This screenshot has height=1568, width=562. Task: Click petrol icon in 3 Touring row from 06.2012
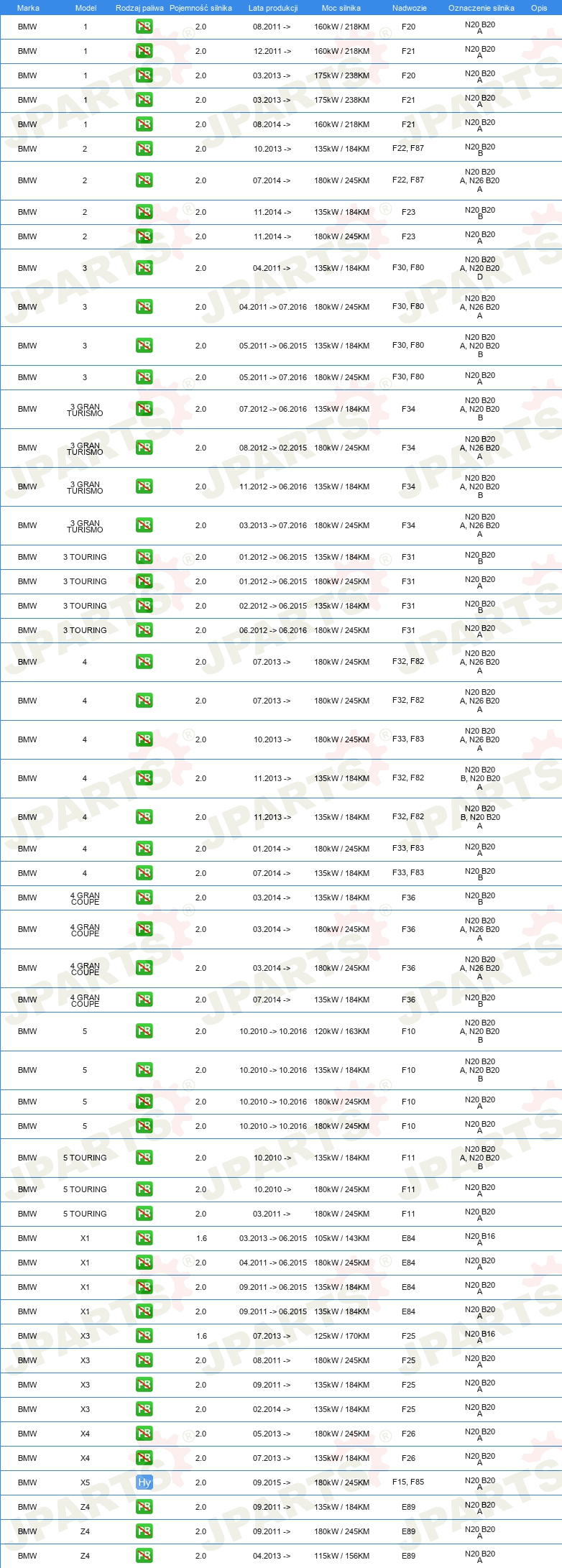[144, 630]
